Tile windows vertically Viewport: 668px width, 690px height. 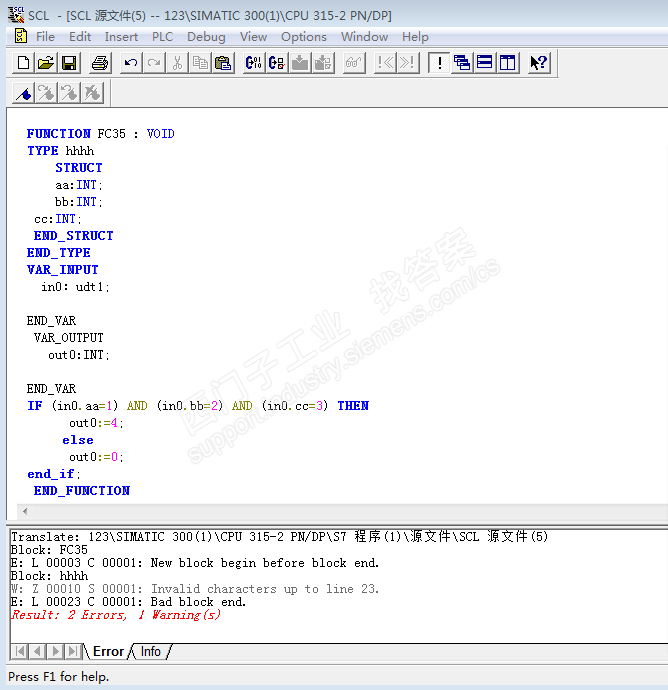click(508, 63)
